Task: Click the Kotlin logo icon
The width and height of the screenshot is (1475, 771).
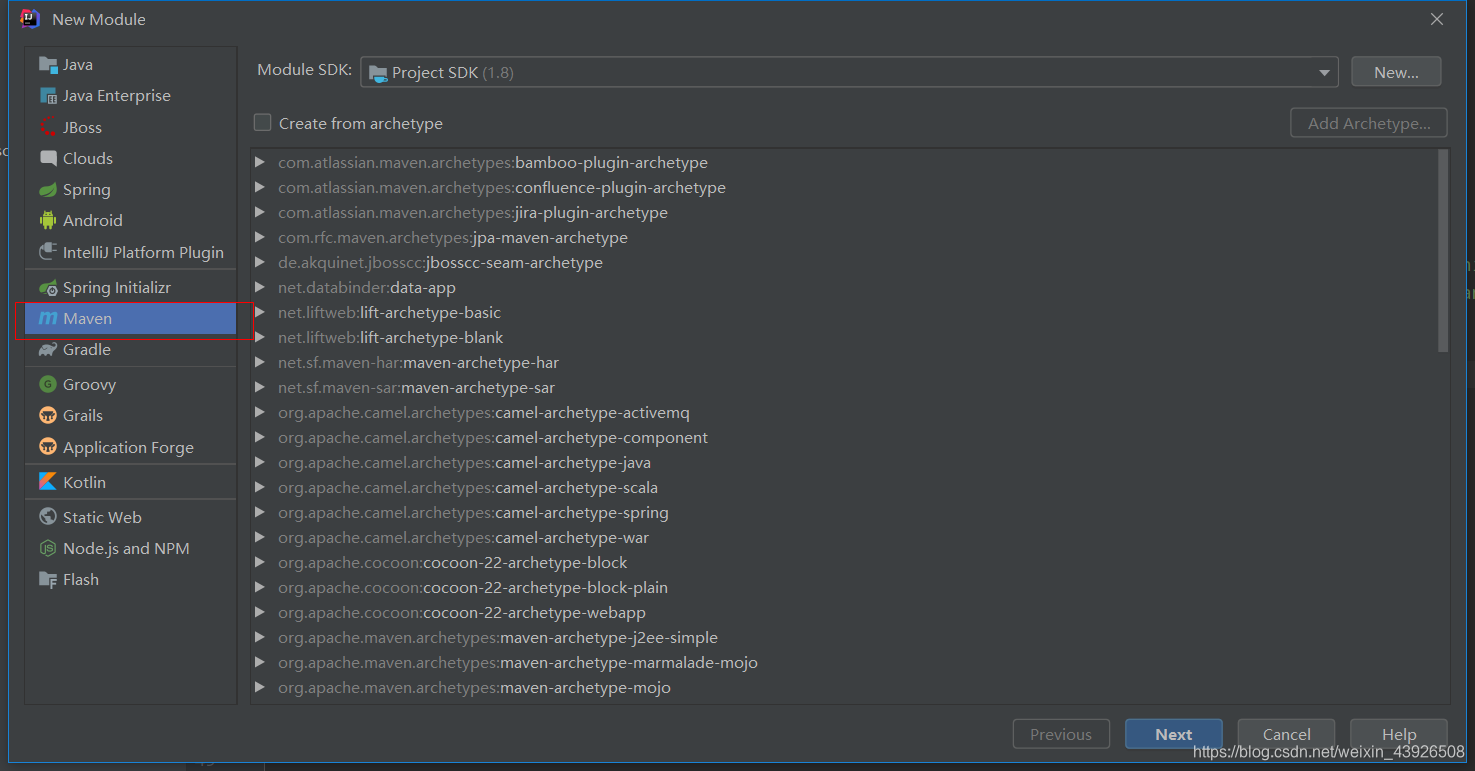Action: click(x=48, y=482)
